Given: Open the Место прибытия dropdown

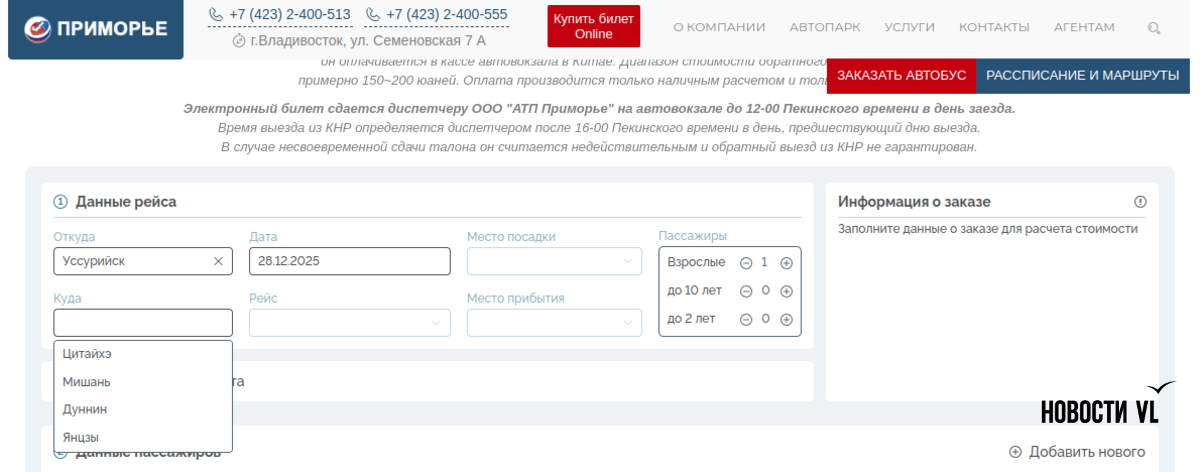Looking at the screenshot, I should 554,322.
